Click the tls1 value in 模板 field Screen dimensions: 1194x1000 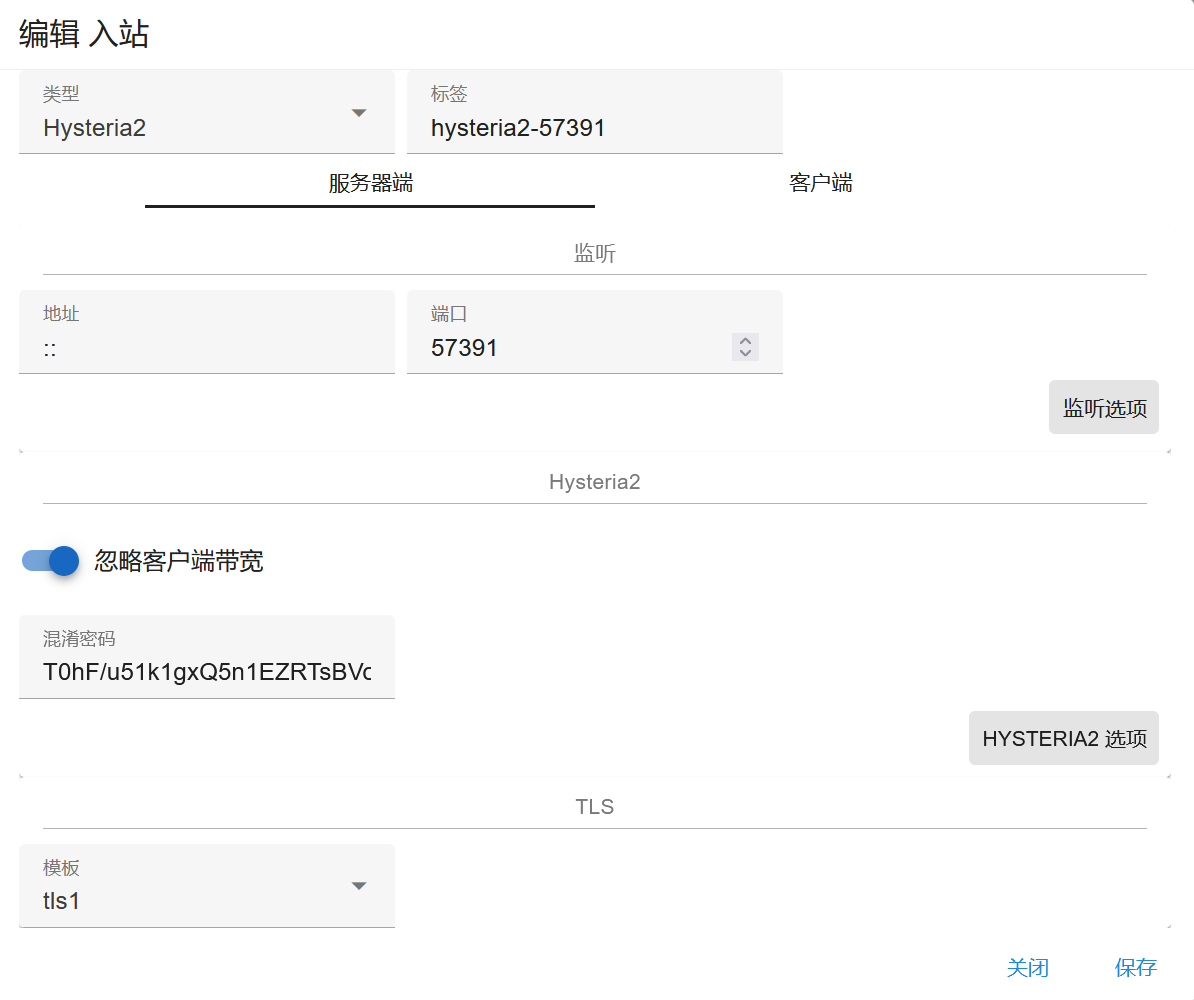tap(62, 901)
